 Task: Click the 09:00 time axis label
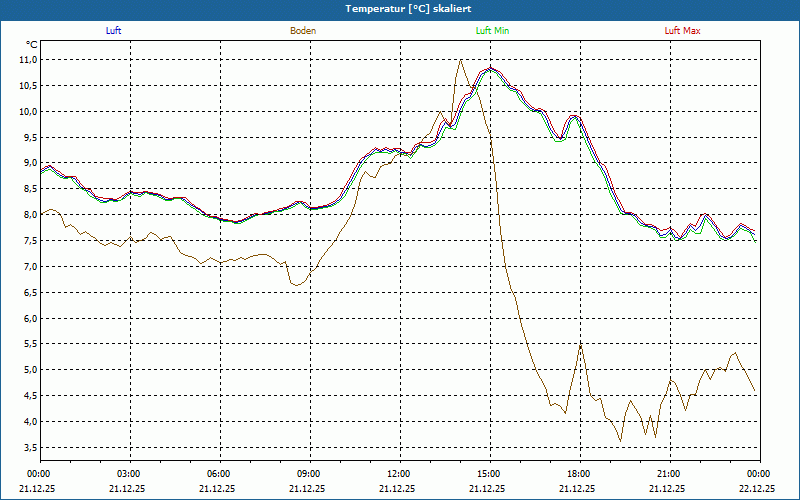[x=310, y=474]
